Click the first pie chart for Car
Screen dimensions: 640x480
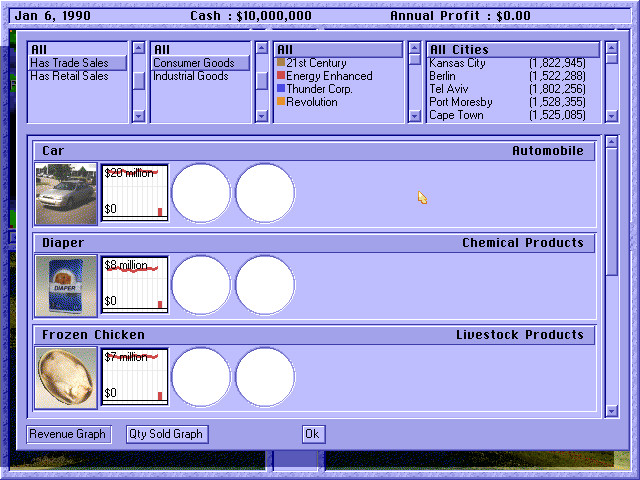click(201, 193)
